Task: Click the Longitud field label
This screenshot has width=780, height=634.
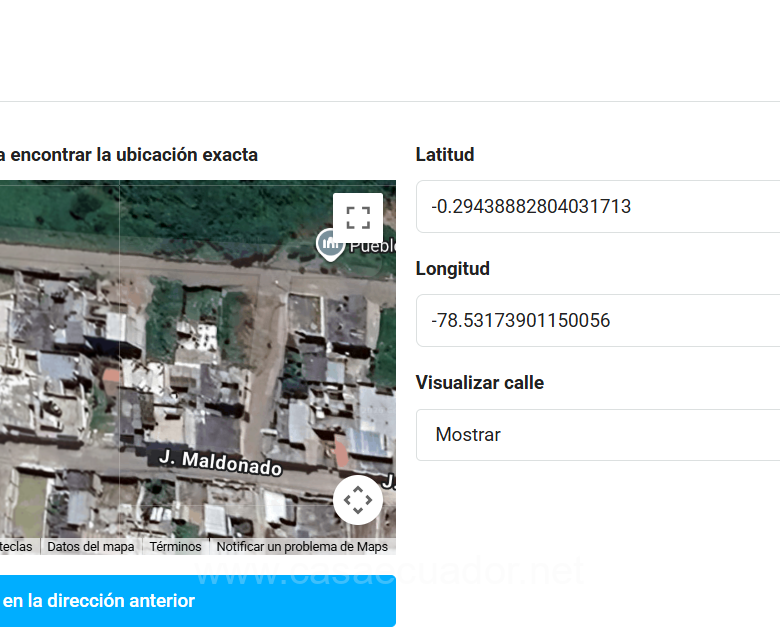Action: point(453,269)
